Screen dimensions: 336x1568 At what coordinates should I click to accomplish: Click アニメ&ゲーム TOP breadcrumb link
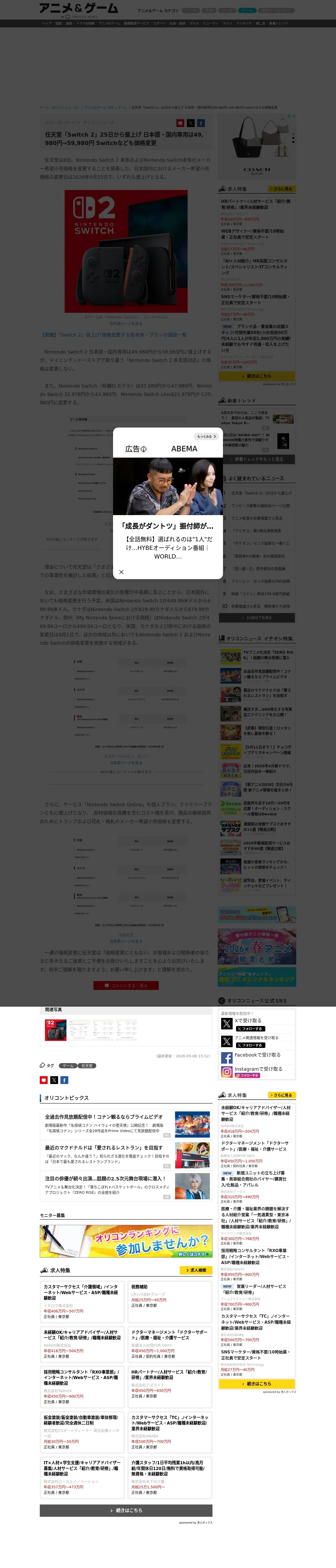tap(99, 107)
